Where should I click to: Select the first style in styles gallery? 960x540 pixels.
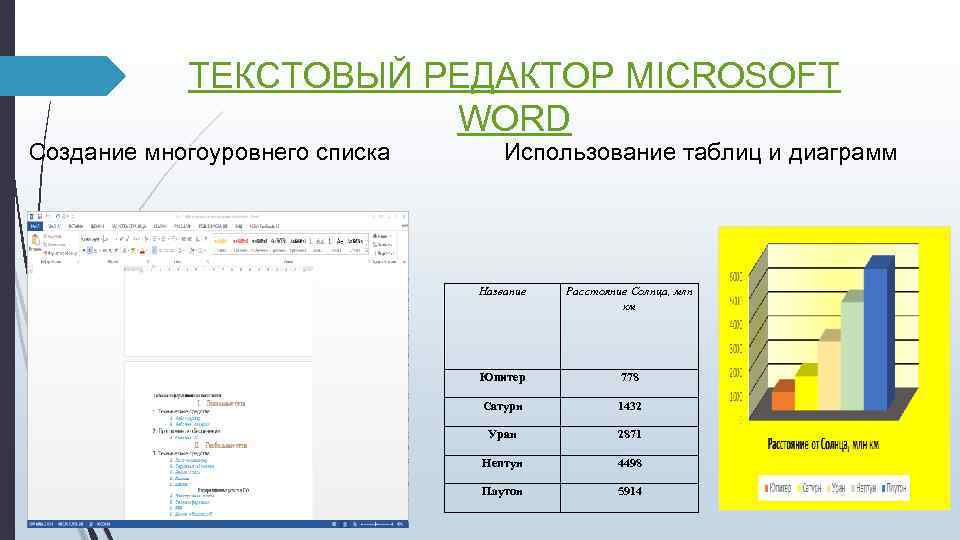(x=220, y=245)
